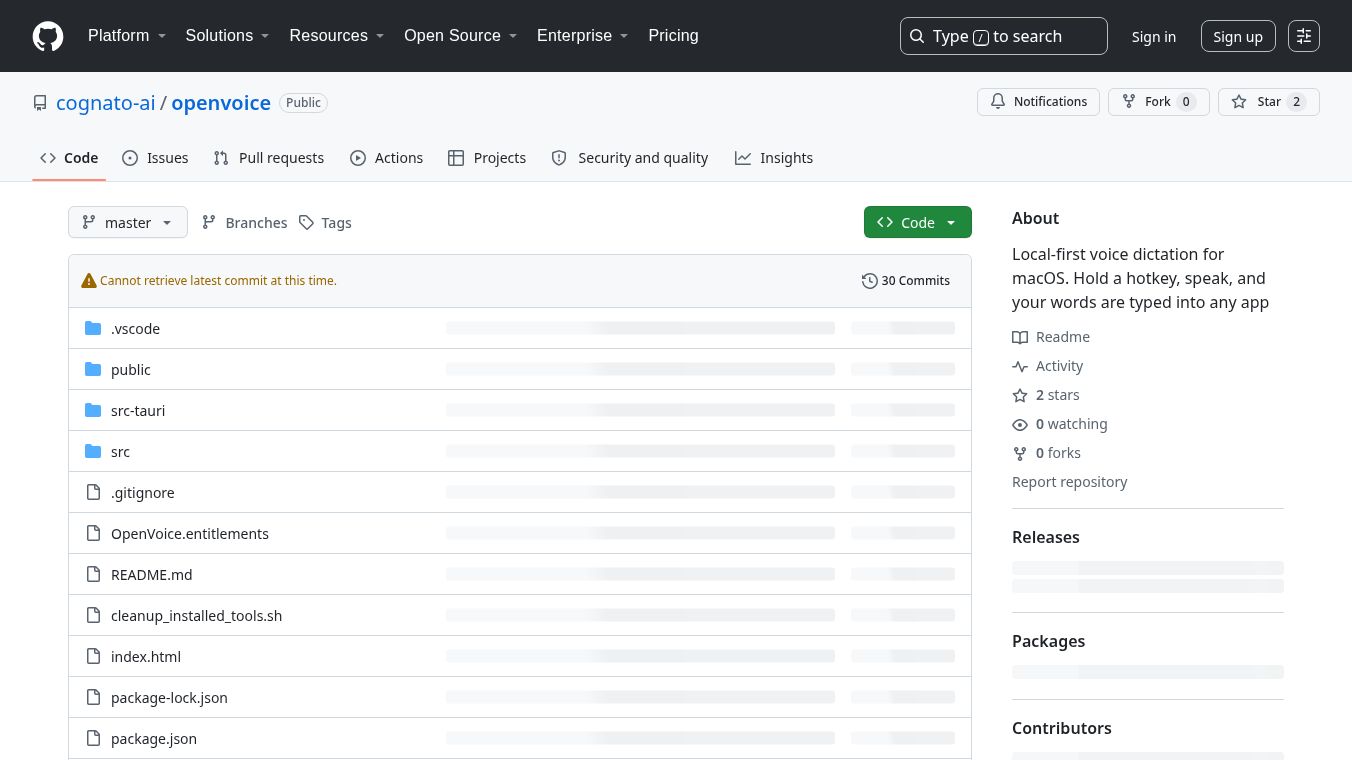Open the cognato-ai owner page

(106, 103)
